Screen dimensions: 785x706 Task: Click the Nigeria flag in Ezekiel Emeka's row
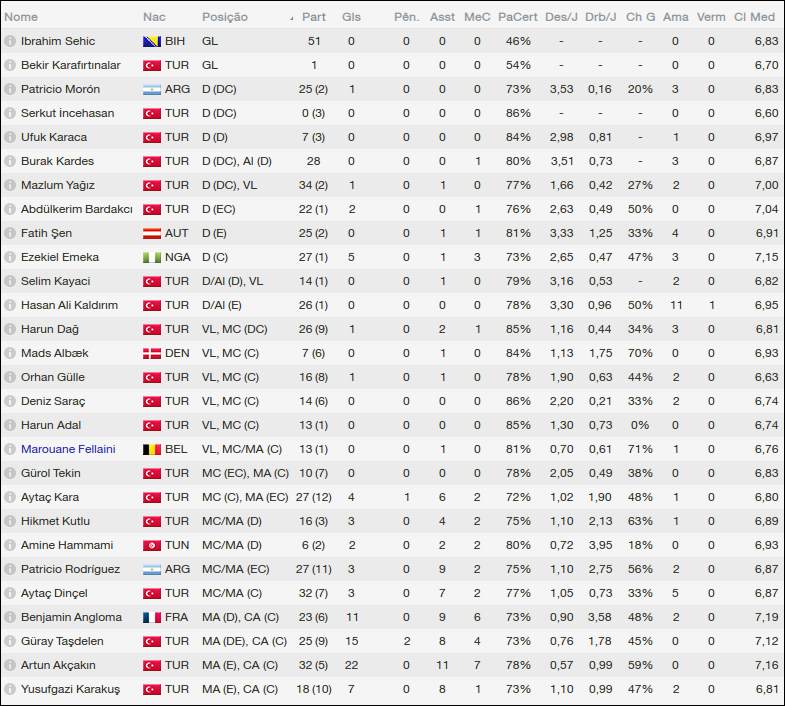tap(152, 257)
